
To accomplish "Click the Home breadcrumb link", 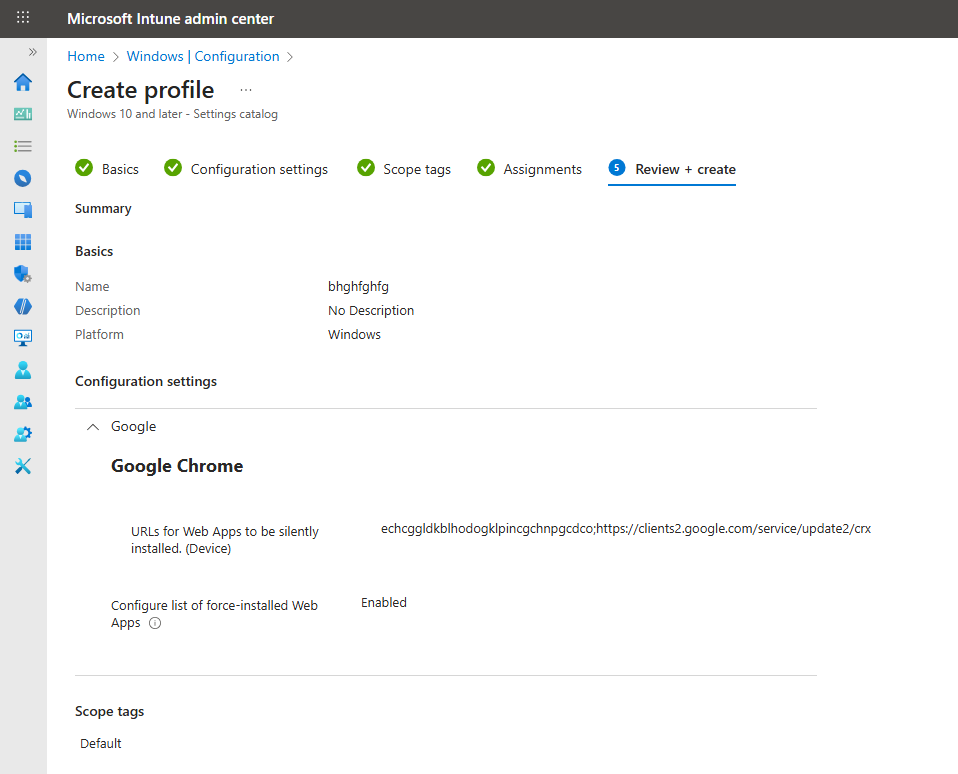I will (x=86, y=56).
